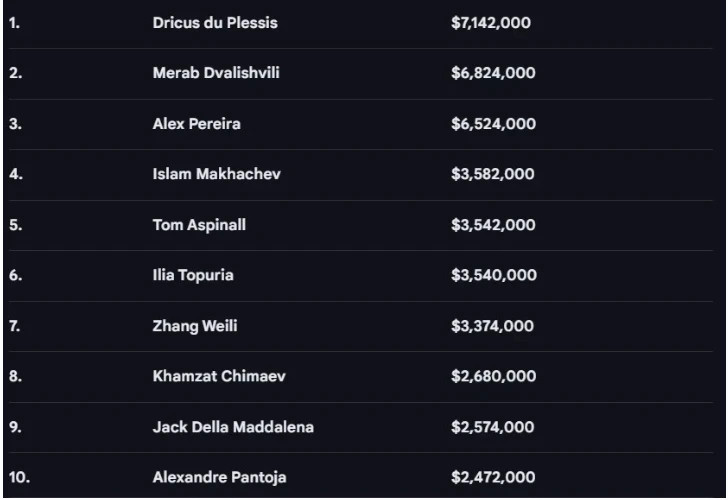The height and width of the screenshot is (500, 728).
Task: Click the $3,540,000 amount
Action: click(493, 275)
